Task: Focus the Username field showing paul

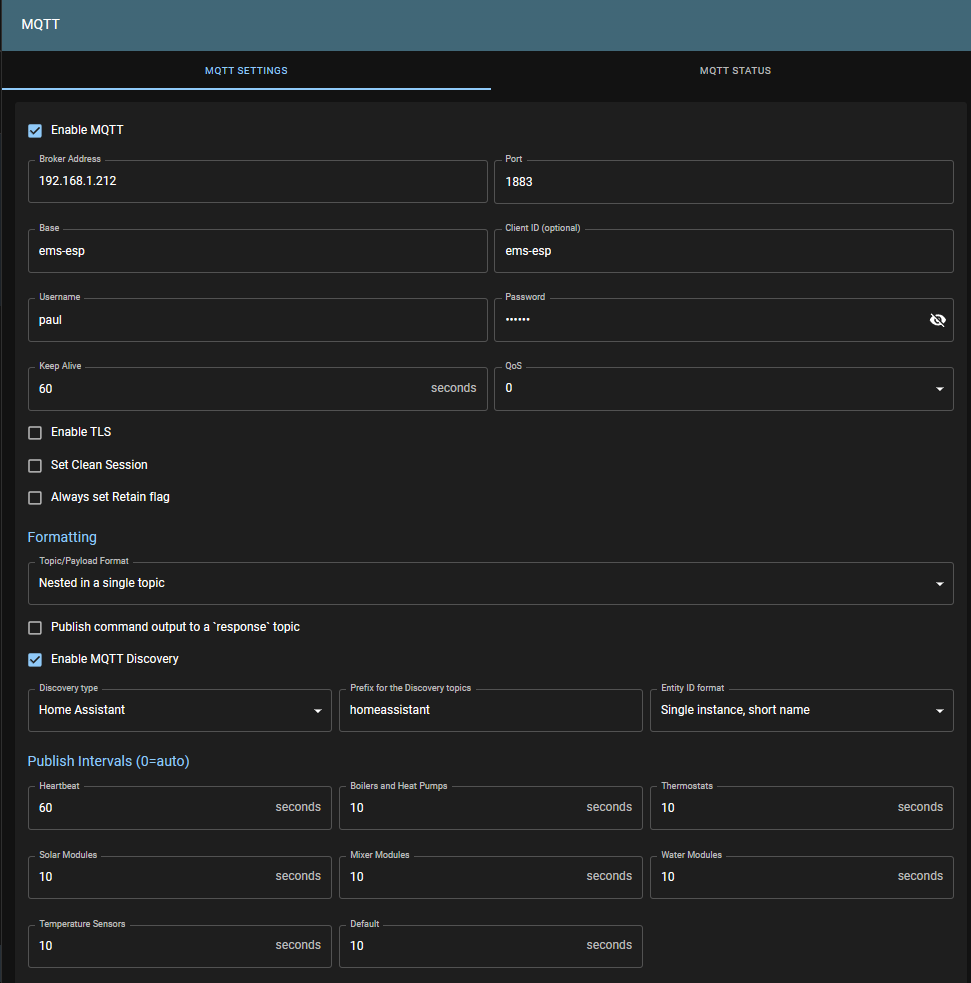Action: [257, 319]
